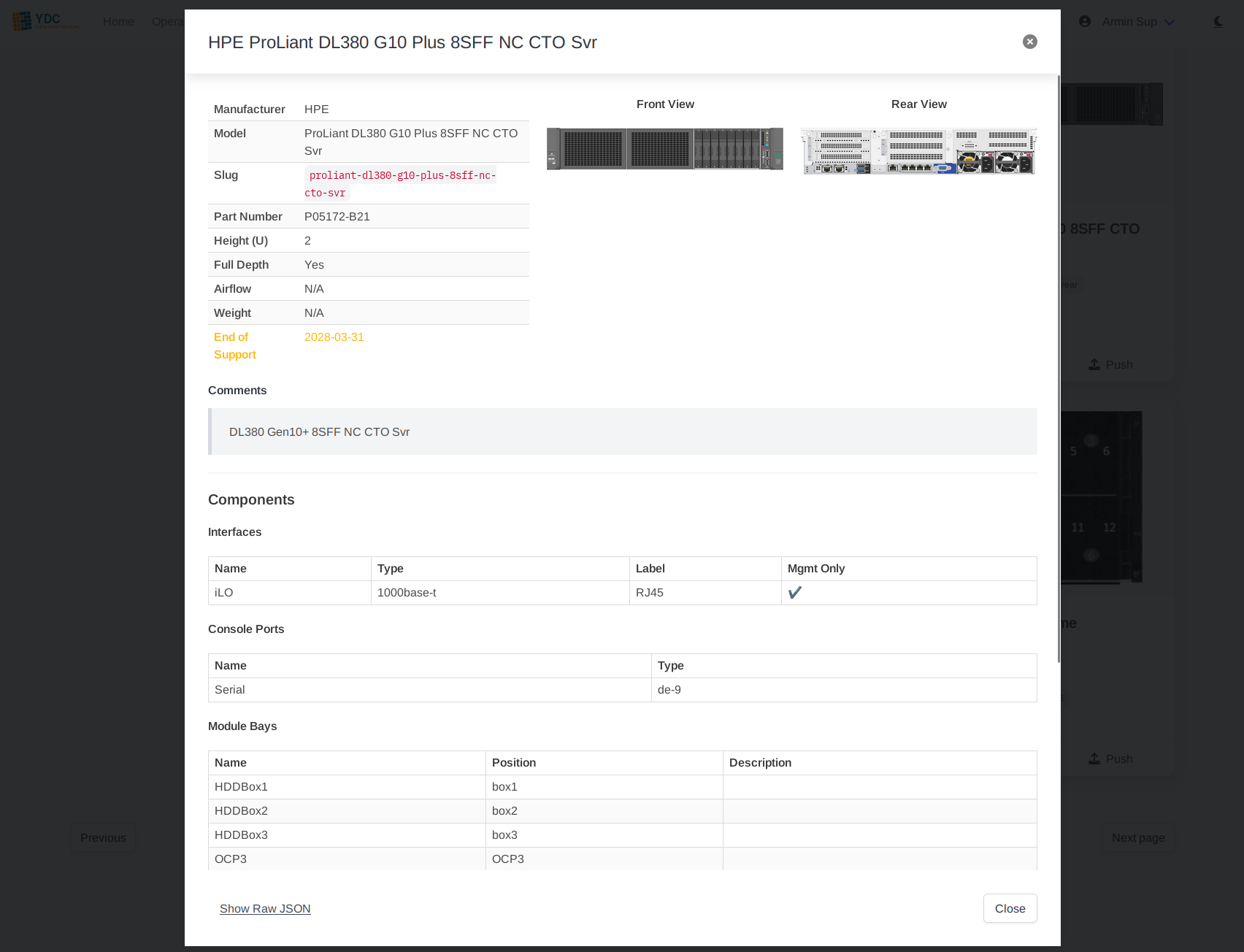
Task: Click the box2 position cell
Action: (604, 811)
